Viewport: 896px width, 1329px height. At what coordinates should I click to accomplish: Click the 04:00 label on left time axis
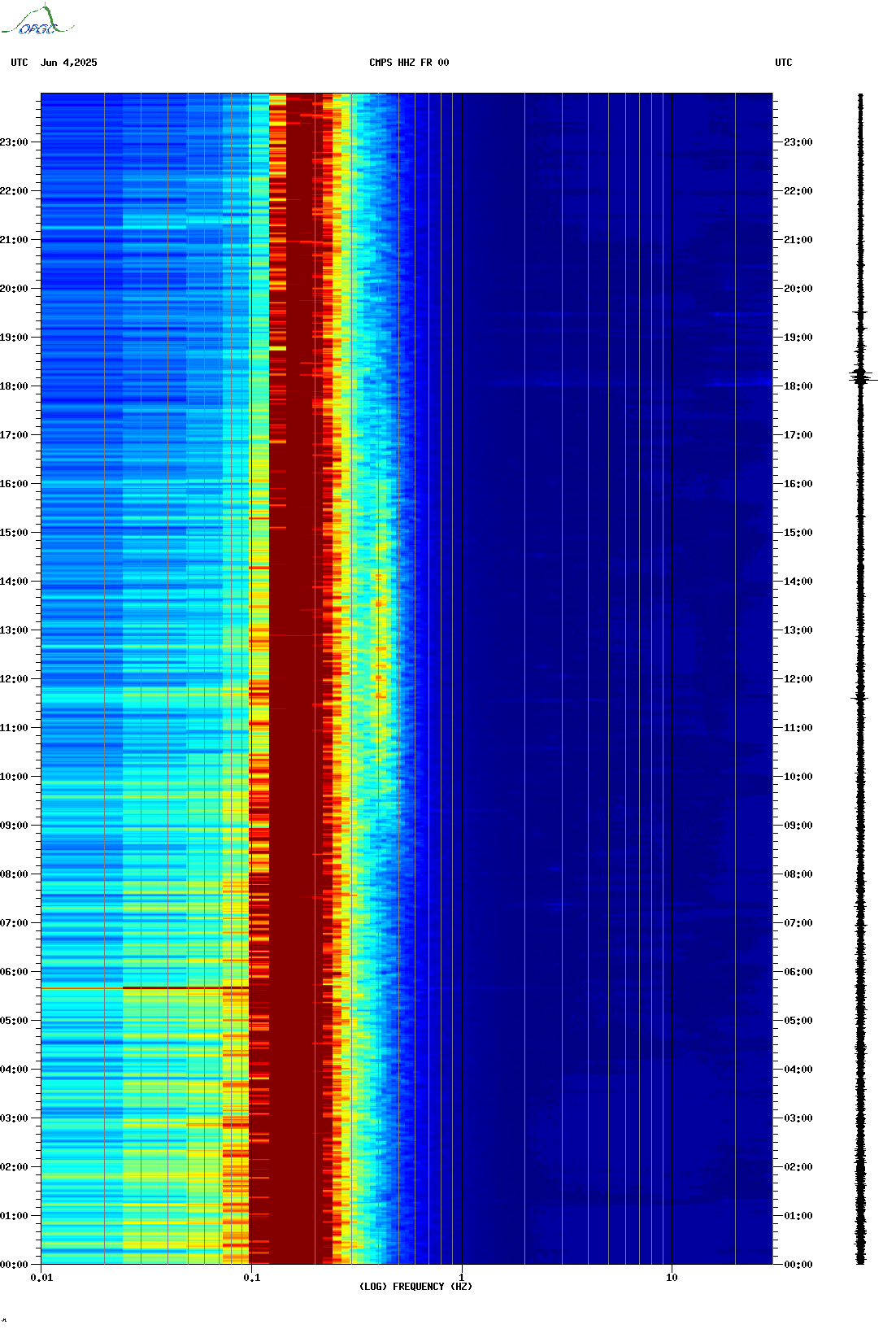tap(15, 1070)
